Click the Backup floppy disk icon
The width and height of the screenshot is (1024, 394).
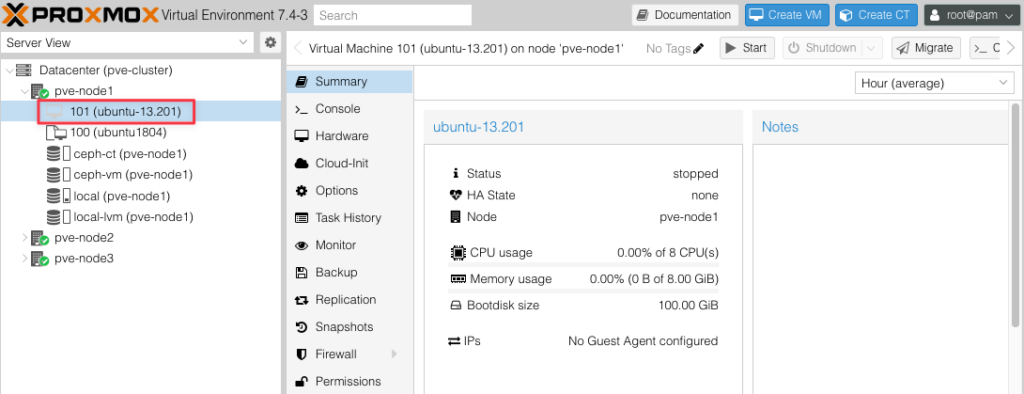point(301,272)
